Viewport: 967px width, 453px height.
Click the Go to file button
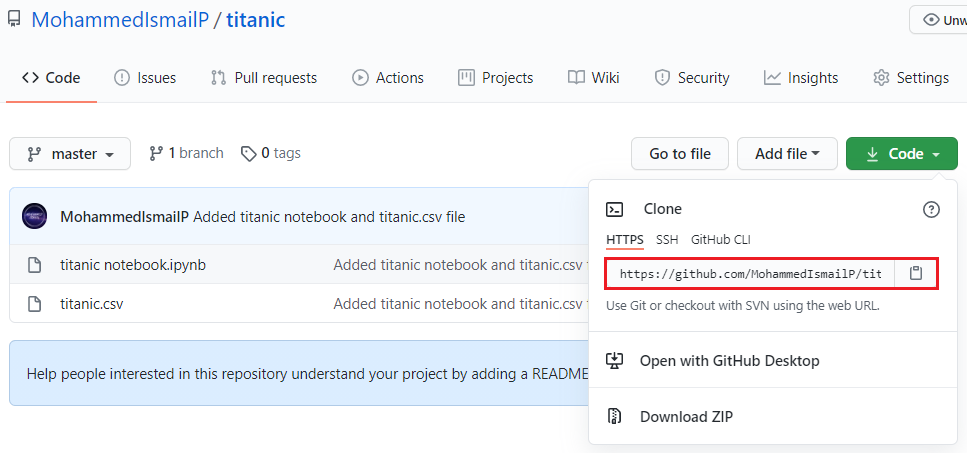click(680, 154)
